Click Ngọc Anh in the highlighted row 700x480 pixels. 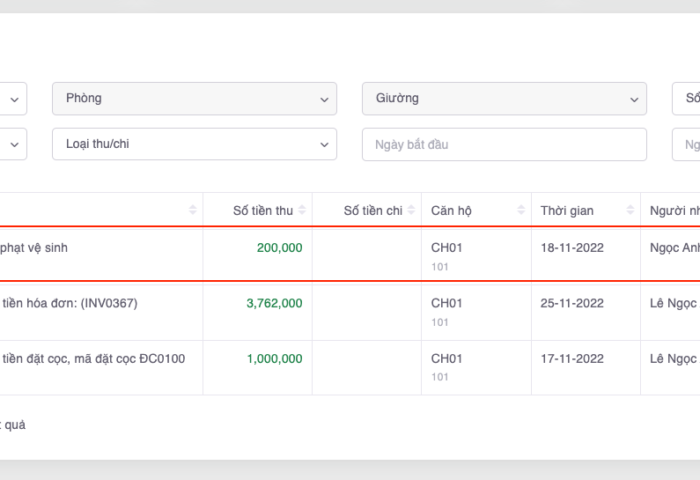(675, 247)
